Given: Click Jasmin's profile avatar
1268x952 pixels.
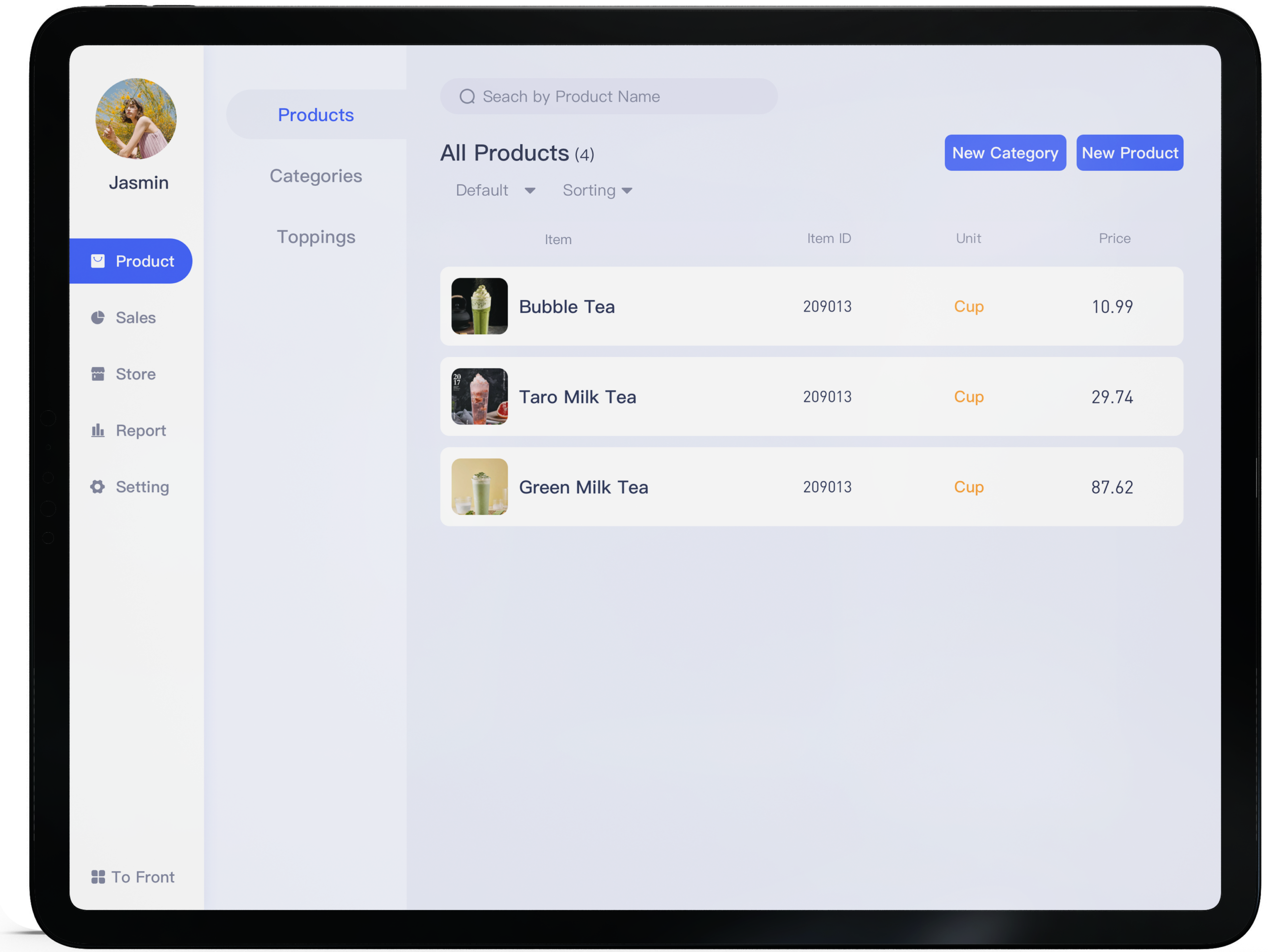Looking at the screenshot, I should (x=136, y=119).
